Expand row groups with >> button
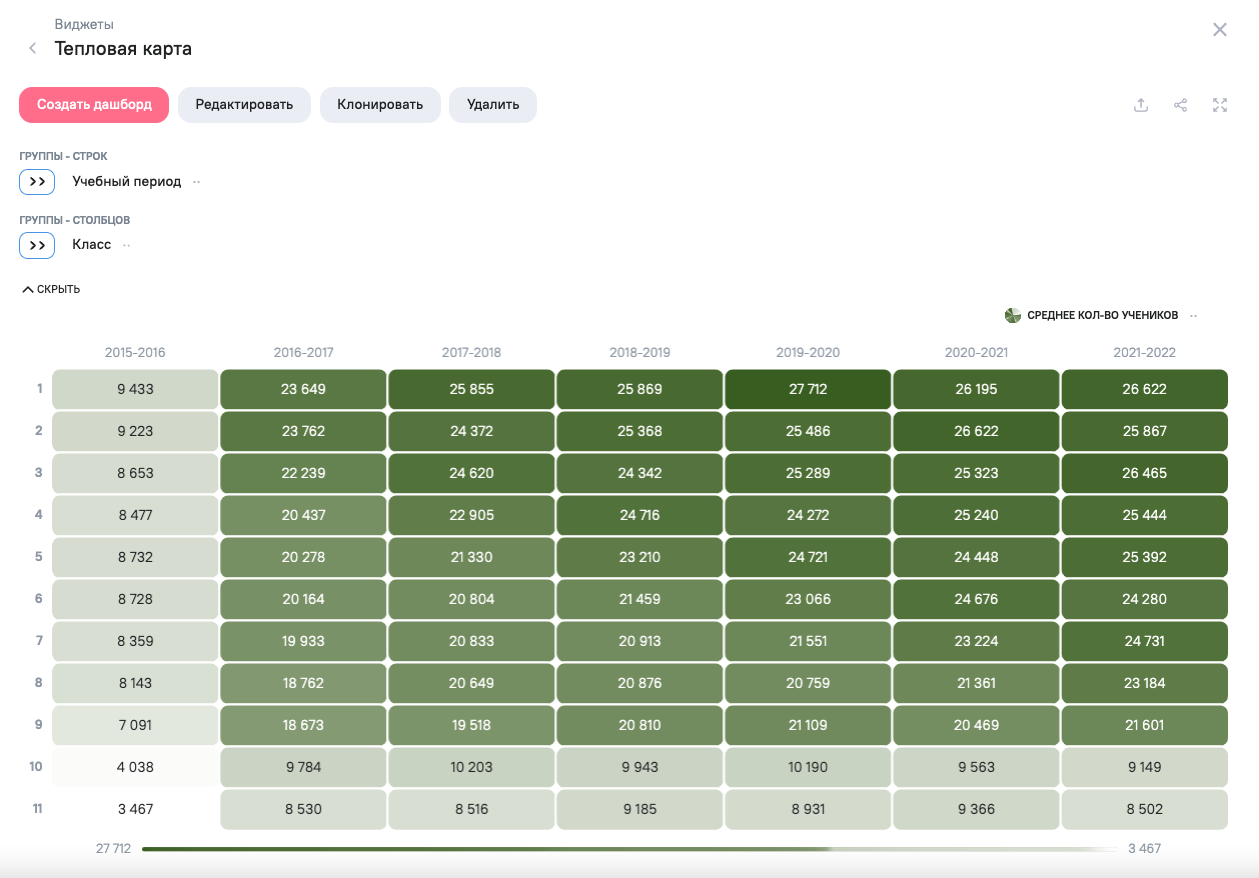Screen dimensions: 1259x878 [x=37, y=182]
